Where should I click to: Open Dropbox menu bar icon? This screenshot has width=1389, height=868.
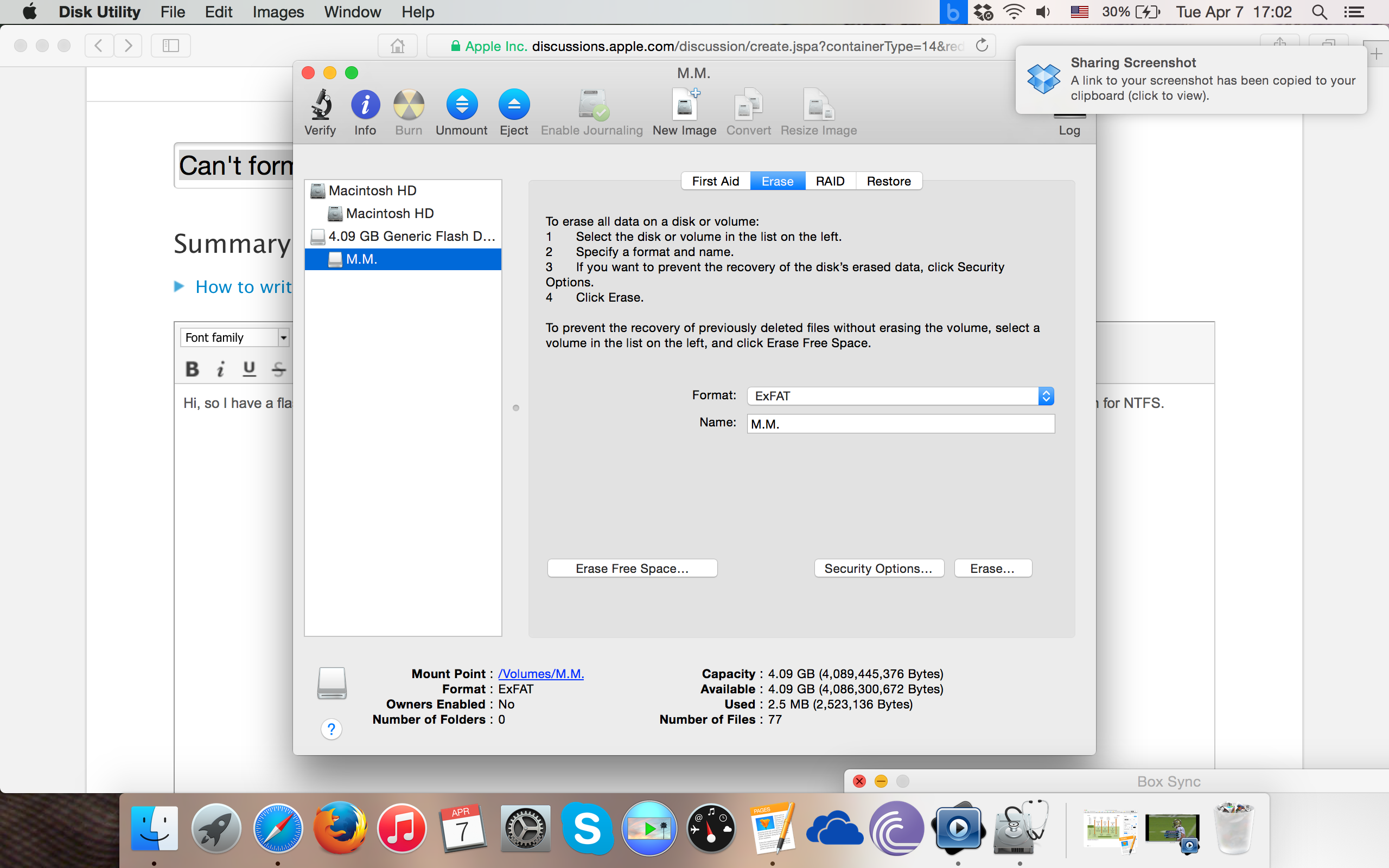pos(983,12)
